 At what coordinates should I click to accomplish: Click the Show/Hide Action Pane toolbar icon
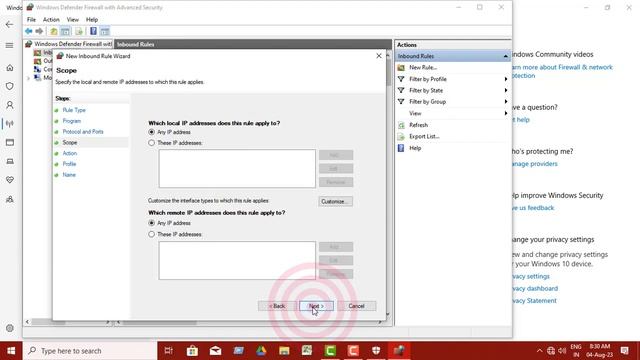tap(105, 31)
